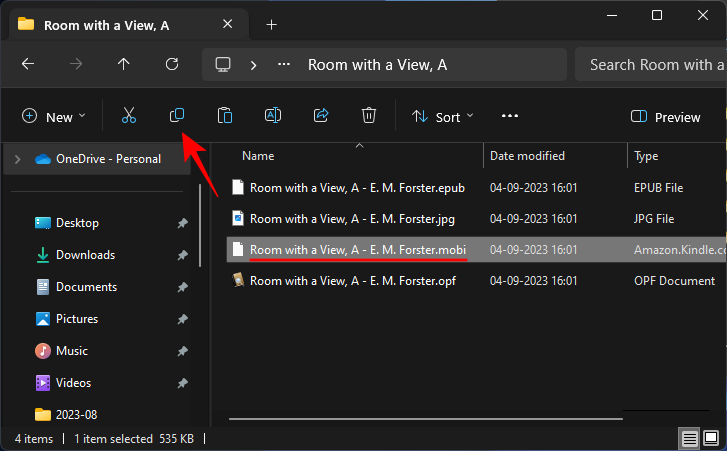This screenshot has height=451, width=727.
Task: Refresh the current folder view
Action: [172, 64]
